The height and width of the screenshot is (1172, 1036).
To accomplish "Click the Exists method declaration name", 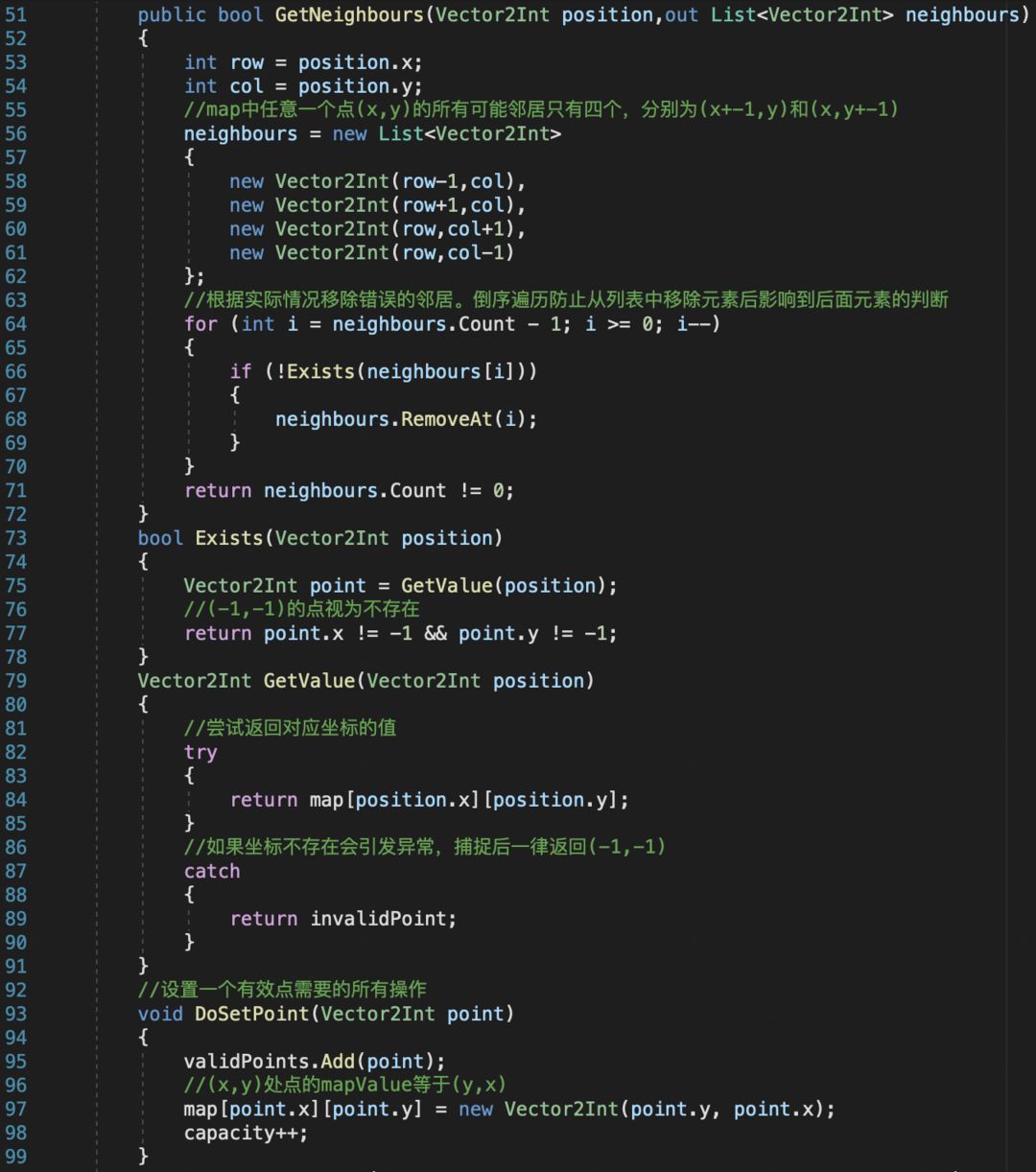I will click(x=229, y=538).
